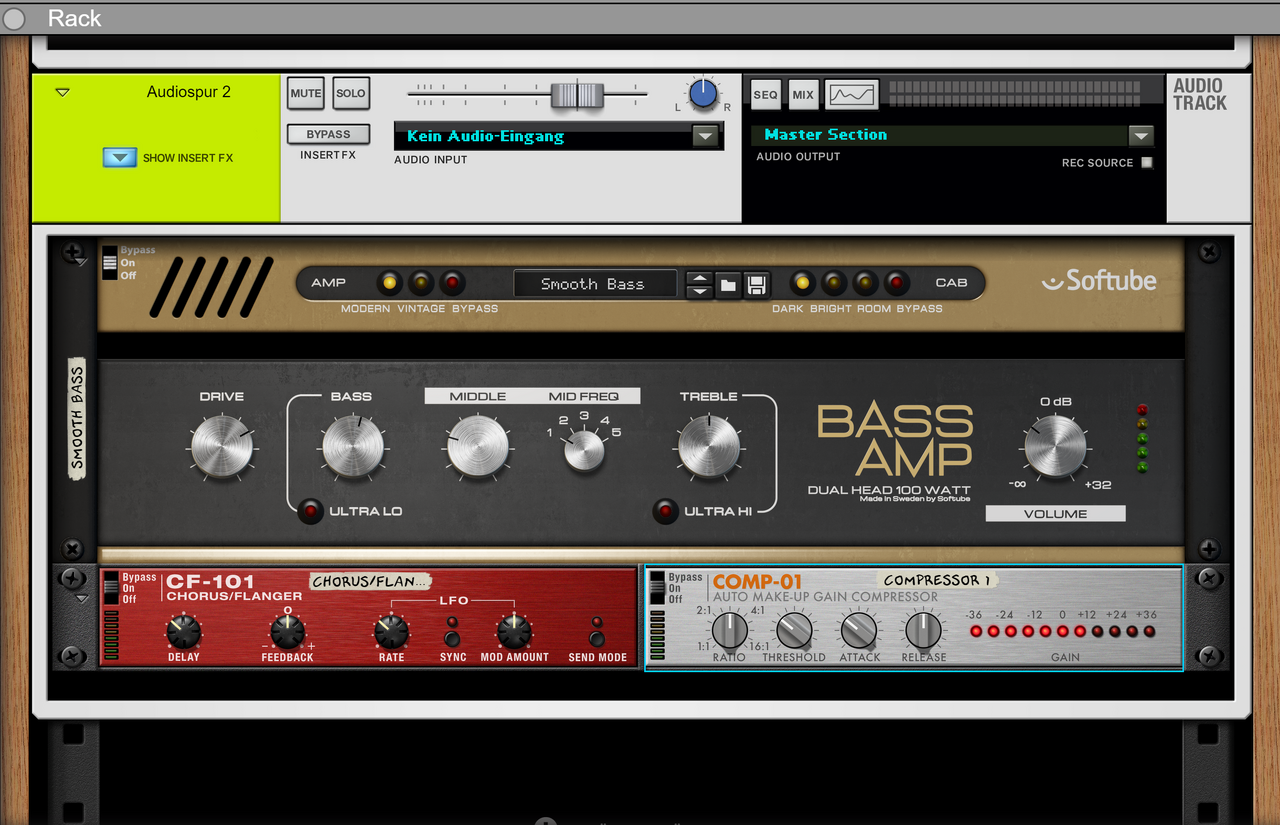Select Vintage amp mode LED
Viewport: 1280px width, 825px height.
pos(421,283)
